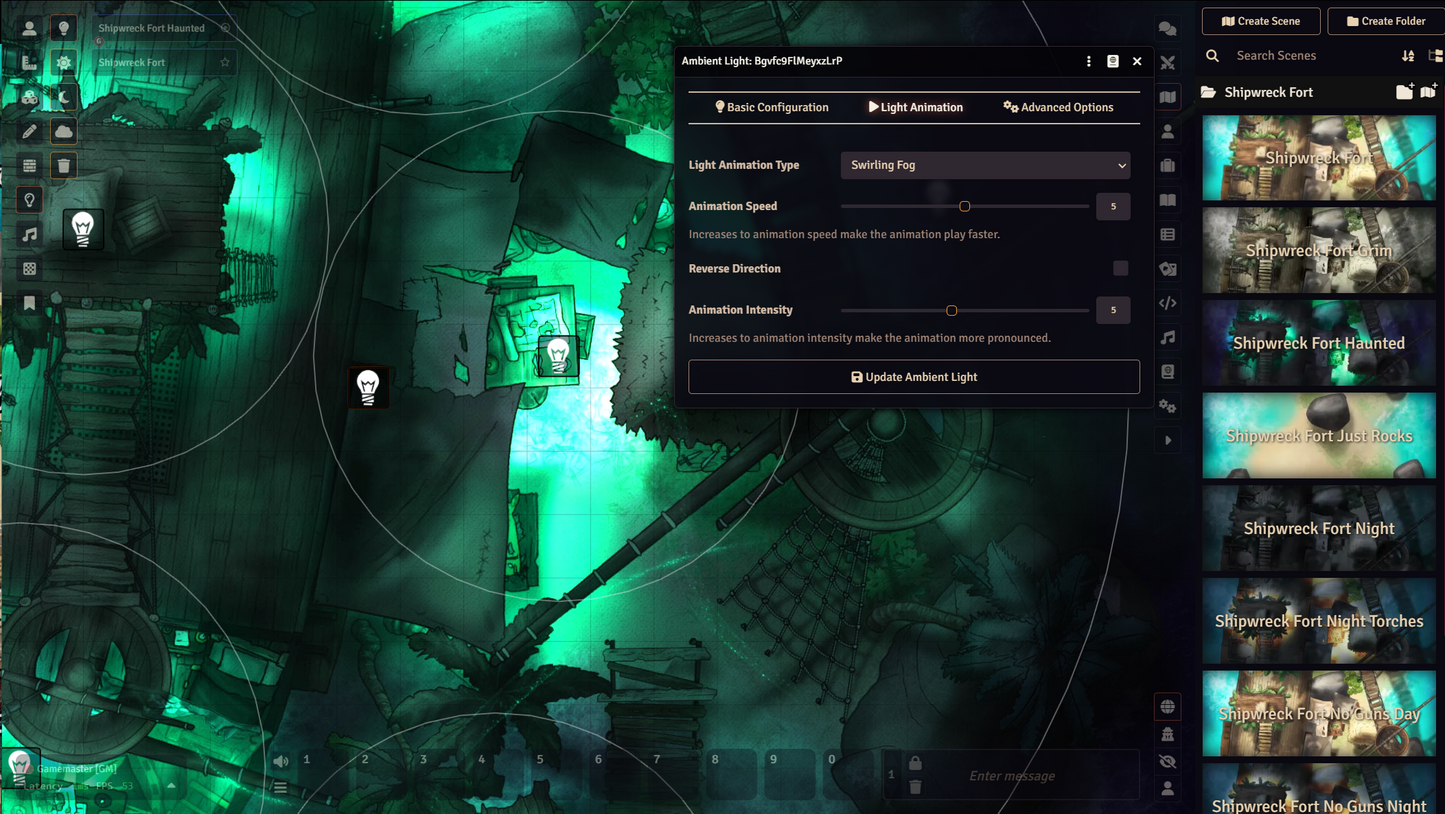This screenshot has height=814, width=1445.
Task: Click the Animation Speed number field
Action: click(1113, 206)
